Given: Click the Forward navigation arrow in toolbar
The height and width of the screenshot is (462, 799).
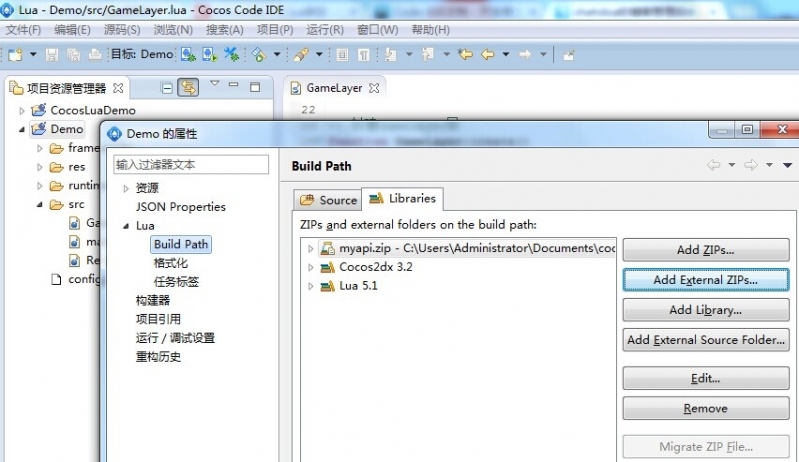Looking at the screenshot, I should coord(525,54).
